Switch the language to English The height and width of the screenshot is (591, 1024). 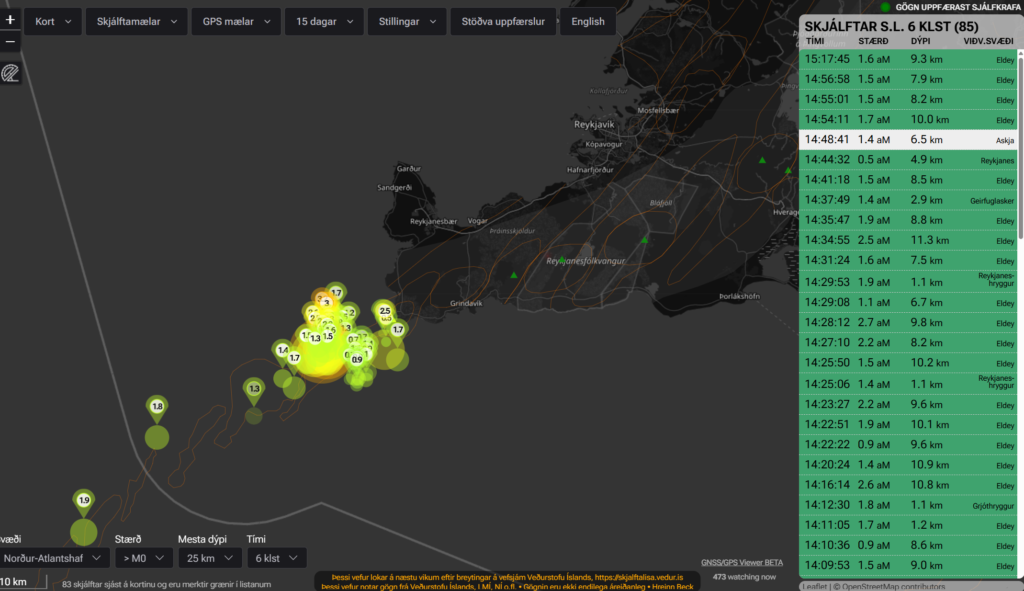588,21
